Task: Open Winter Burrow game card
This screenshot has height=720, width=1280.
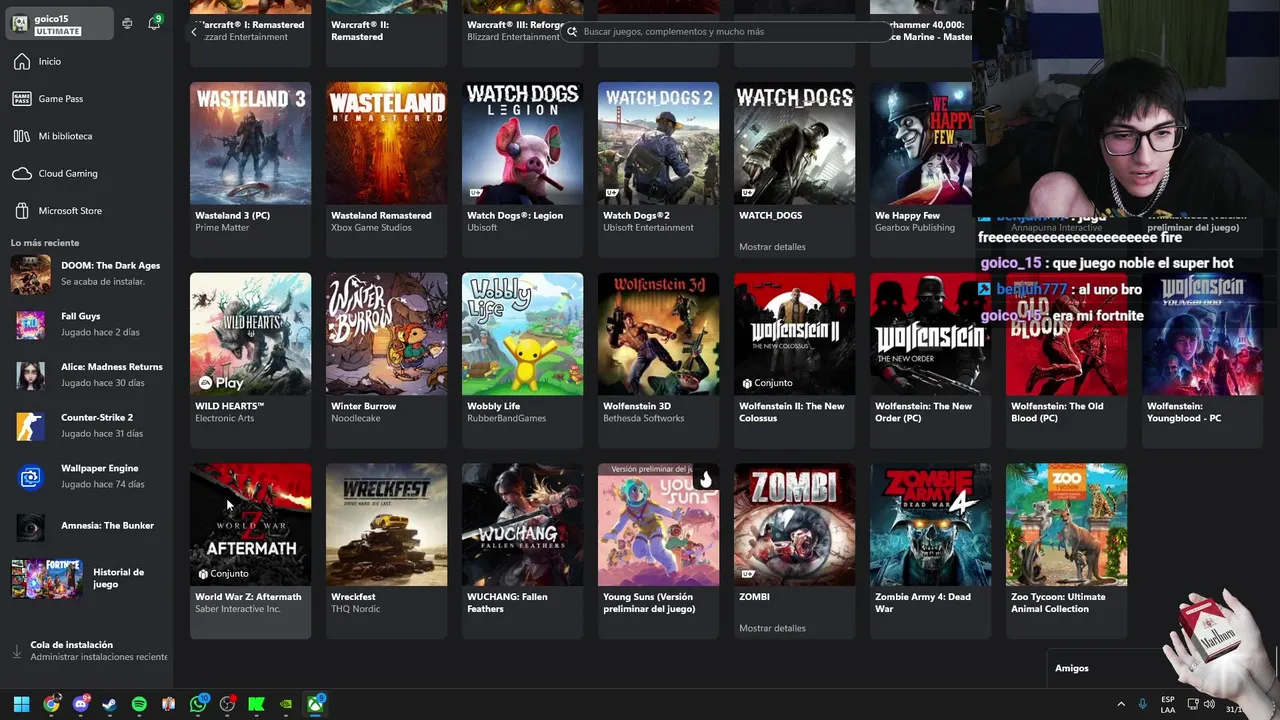Action: click(386, 360)
